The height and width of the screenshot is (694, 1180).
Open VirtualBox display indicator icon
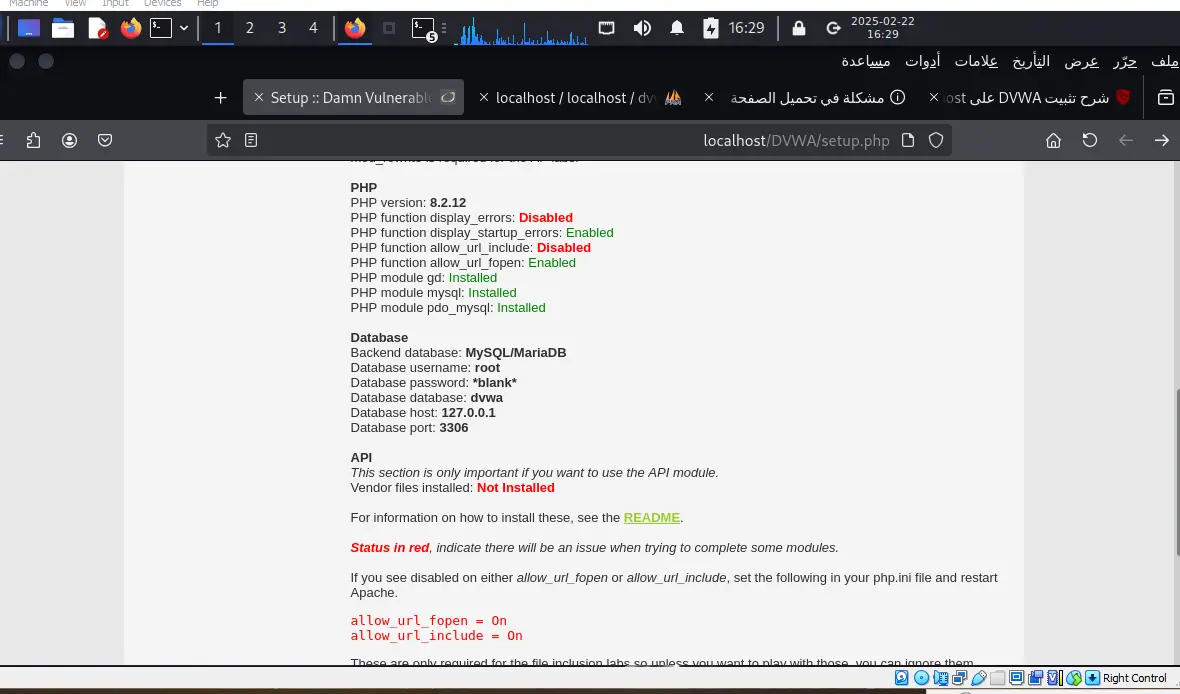(x=1017, y=678)
